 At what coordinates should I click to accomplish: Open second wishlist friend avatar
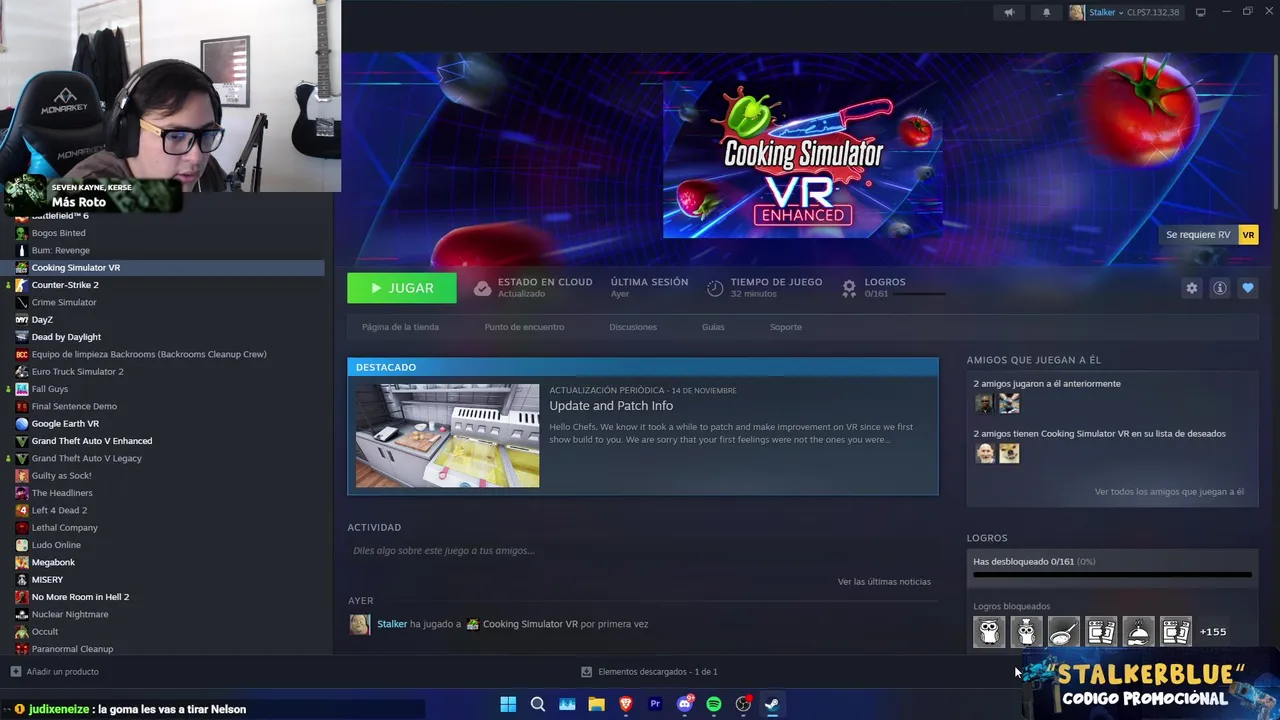coord(1009,453)
